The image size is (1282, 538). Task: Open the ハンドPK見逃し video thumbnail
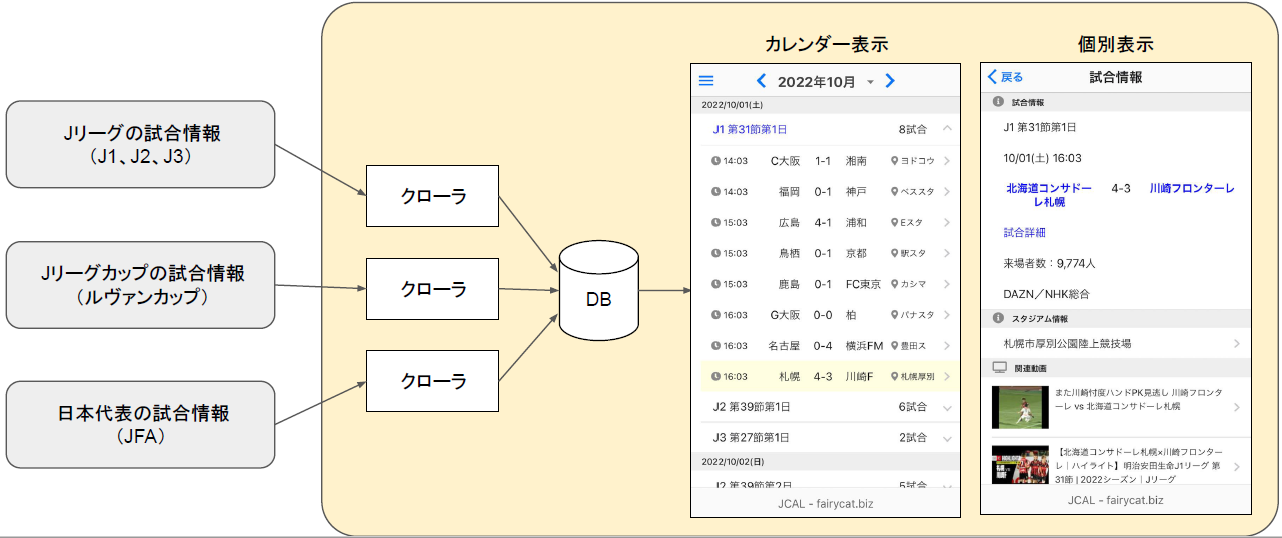[x=1020, y=407]
